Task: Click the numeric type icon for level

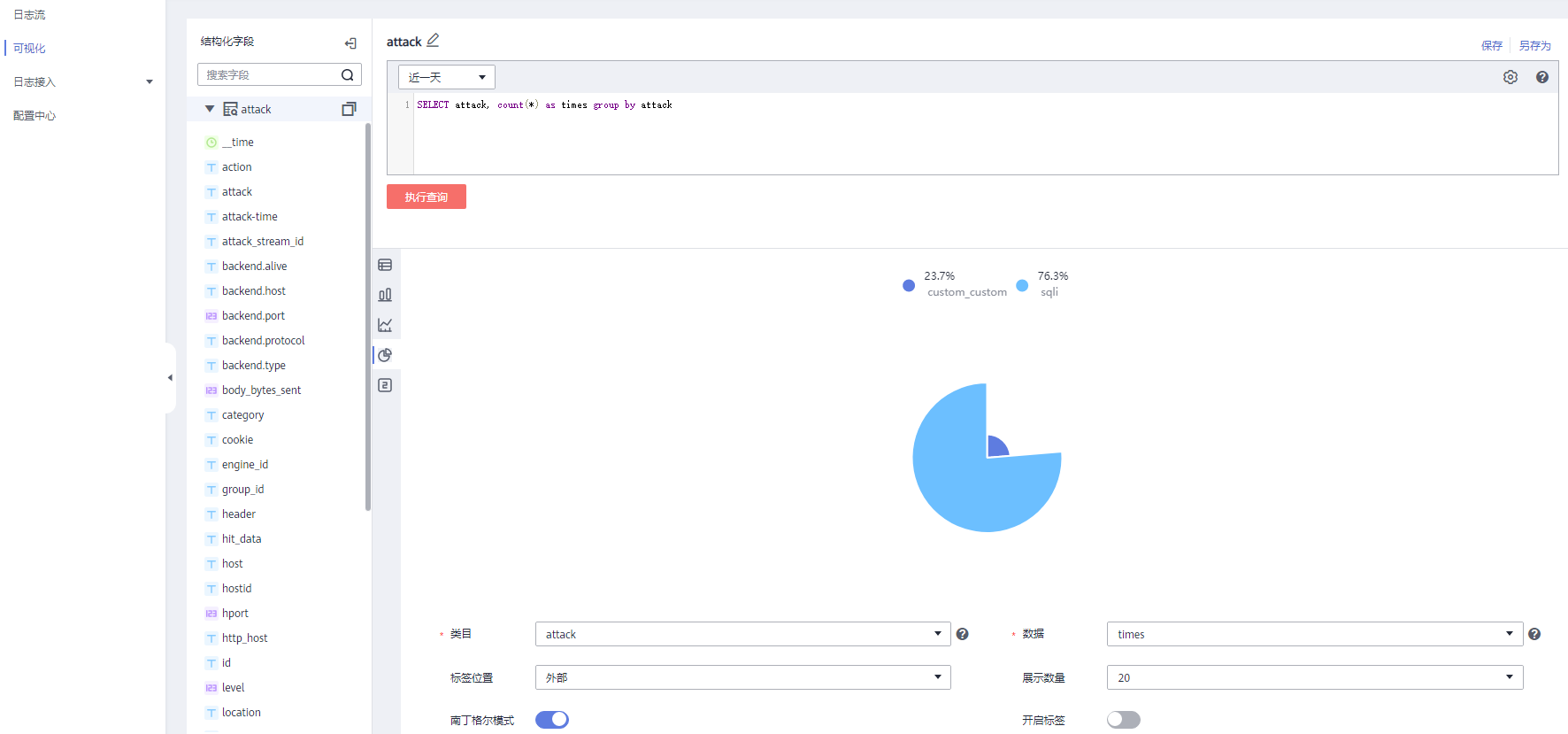Action: [x=211, y=688]
